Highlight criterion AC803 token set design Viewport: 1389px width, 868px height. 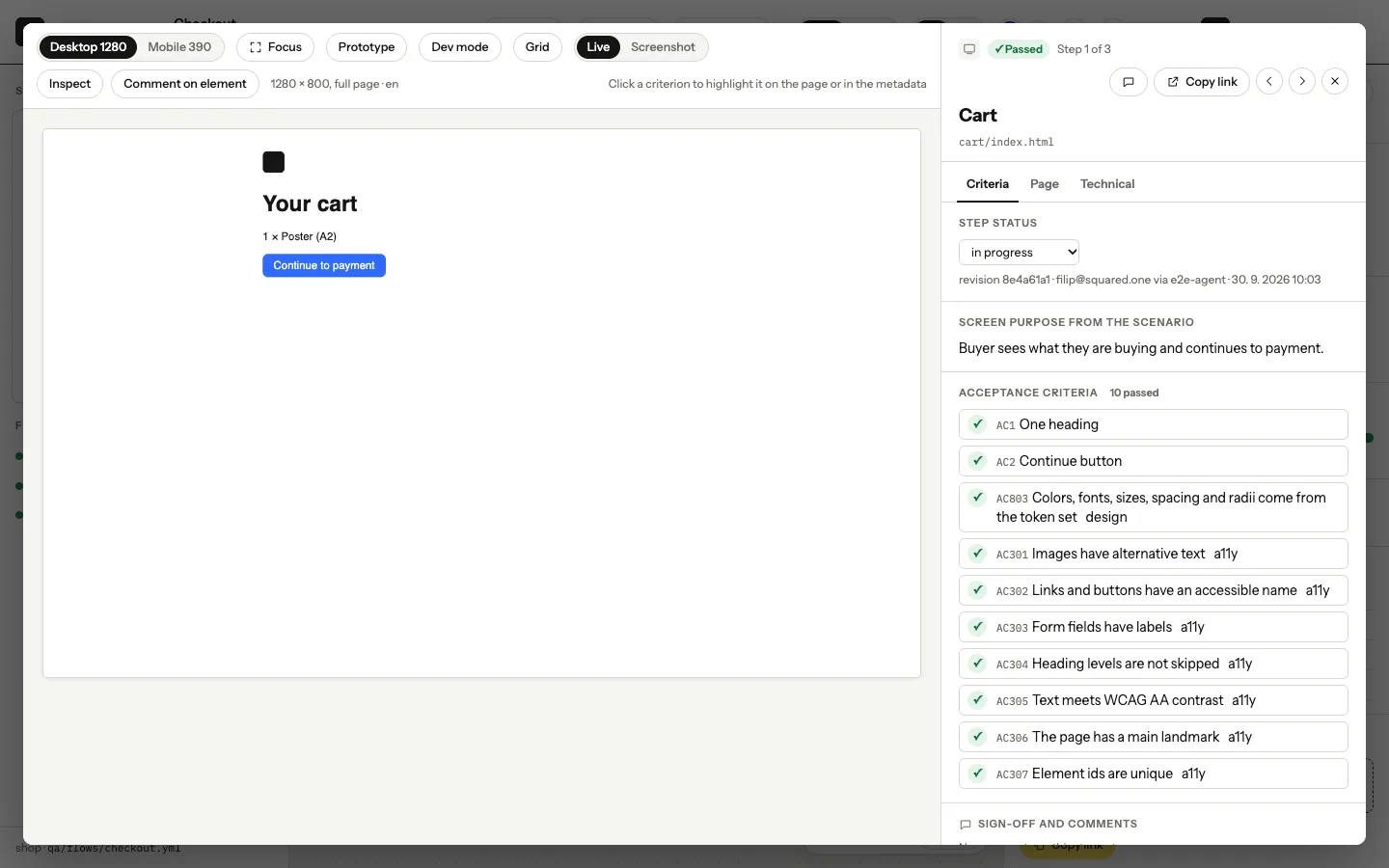tap(1154, 507)
